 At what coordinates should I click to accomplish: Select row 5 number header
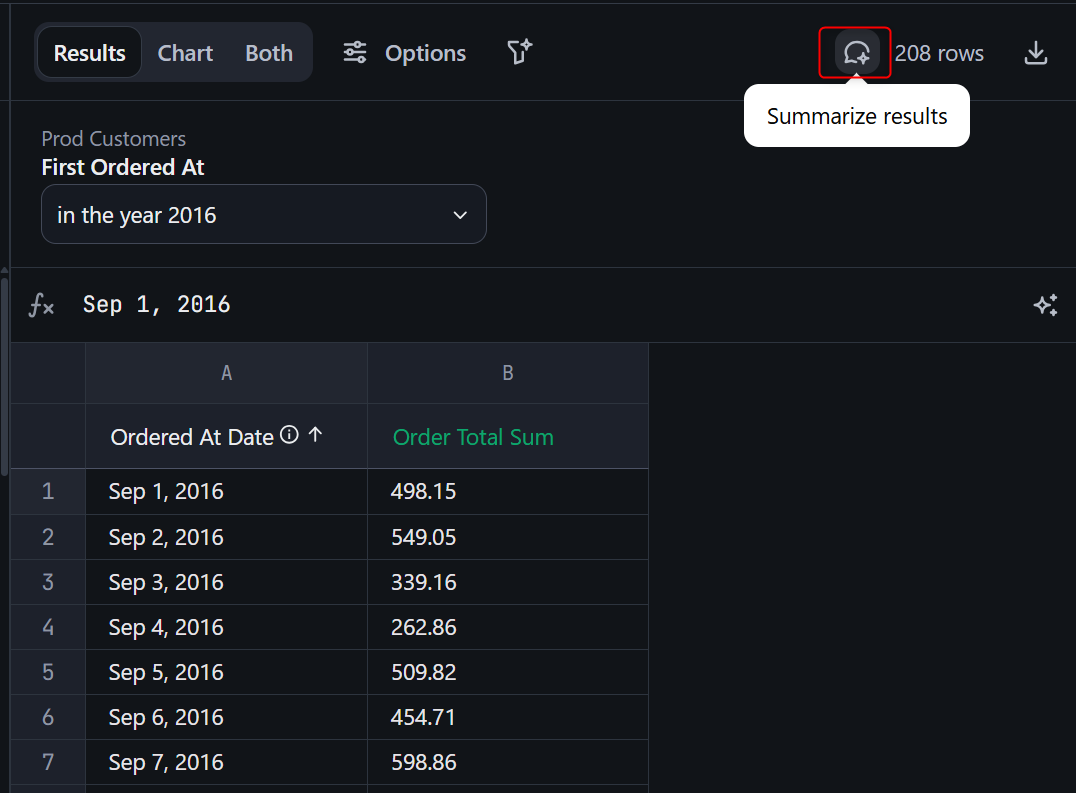(48, 672)
